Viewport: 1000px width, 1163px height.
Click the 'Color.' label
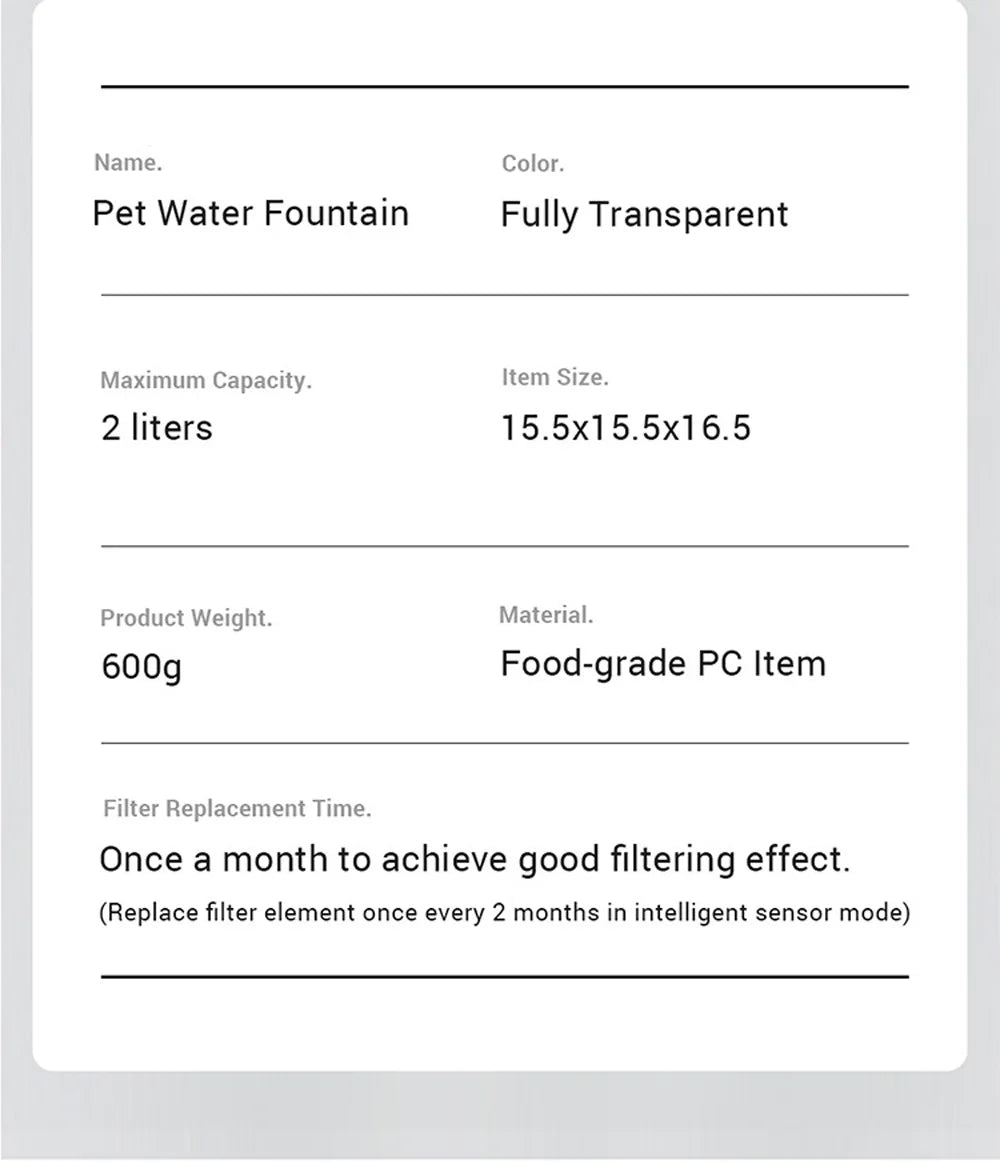533,163
